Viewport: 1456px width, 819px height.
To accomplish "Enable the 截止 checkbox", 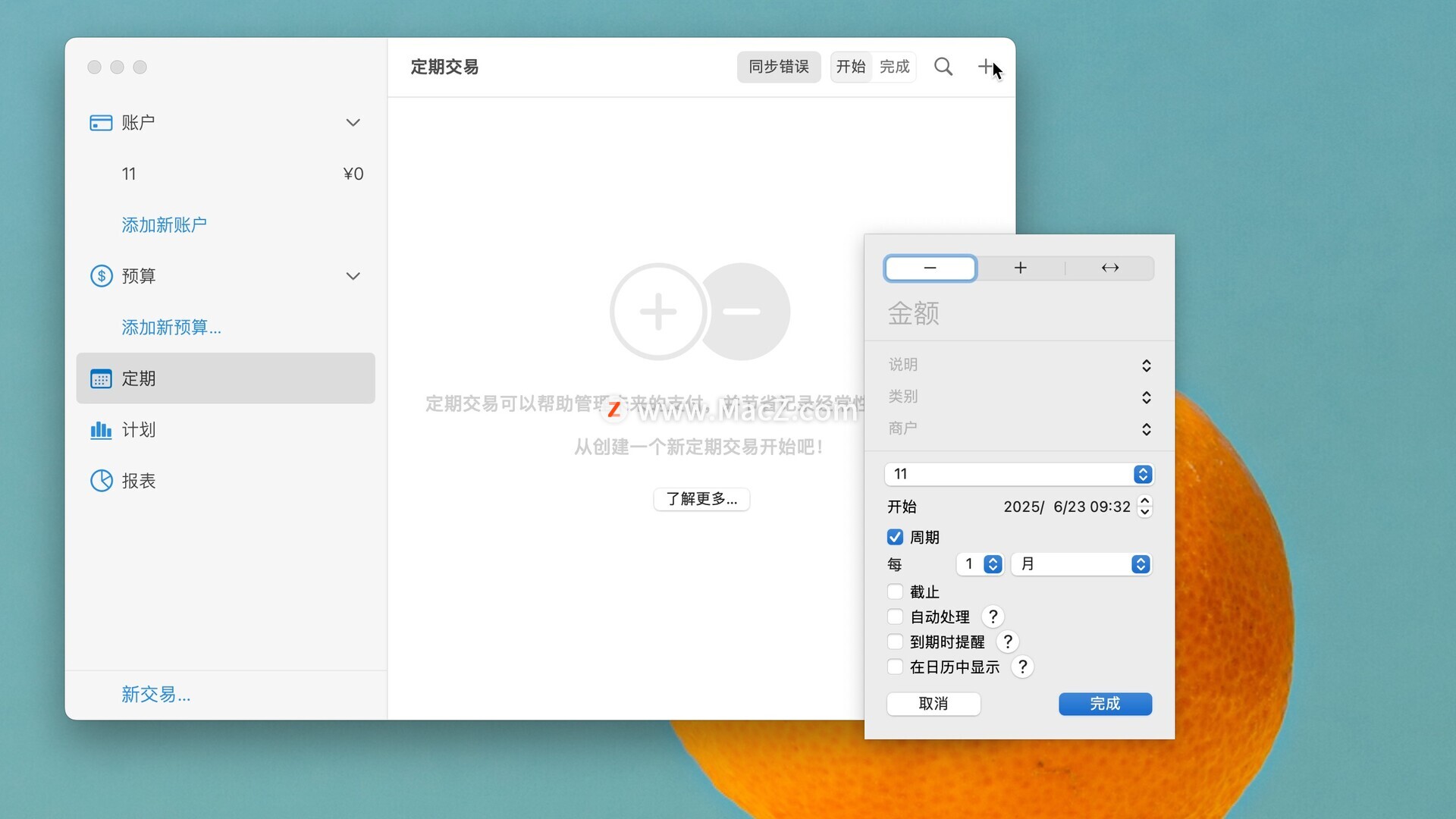I will pyautogui.click(x=895, y=592).
